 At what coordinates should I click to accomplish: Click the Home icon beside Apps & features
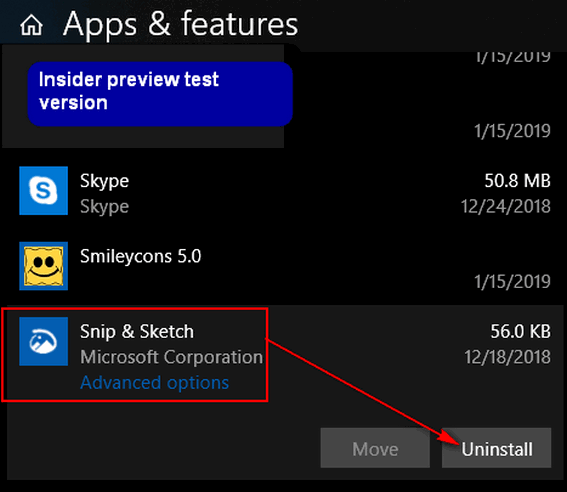click(x=31, y=25)
